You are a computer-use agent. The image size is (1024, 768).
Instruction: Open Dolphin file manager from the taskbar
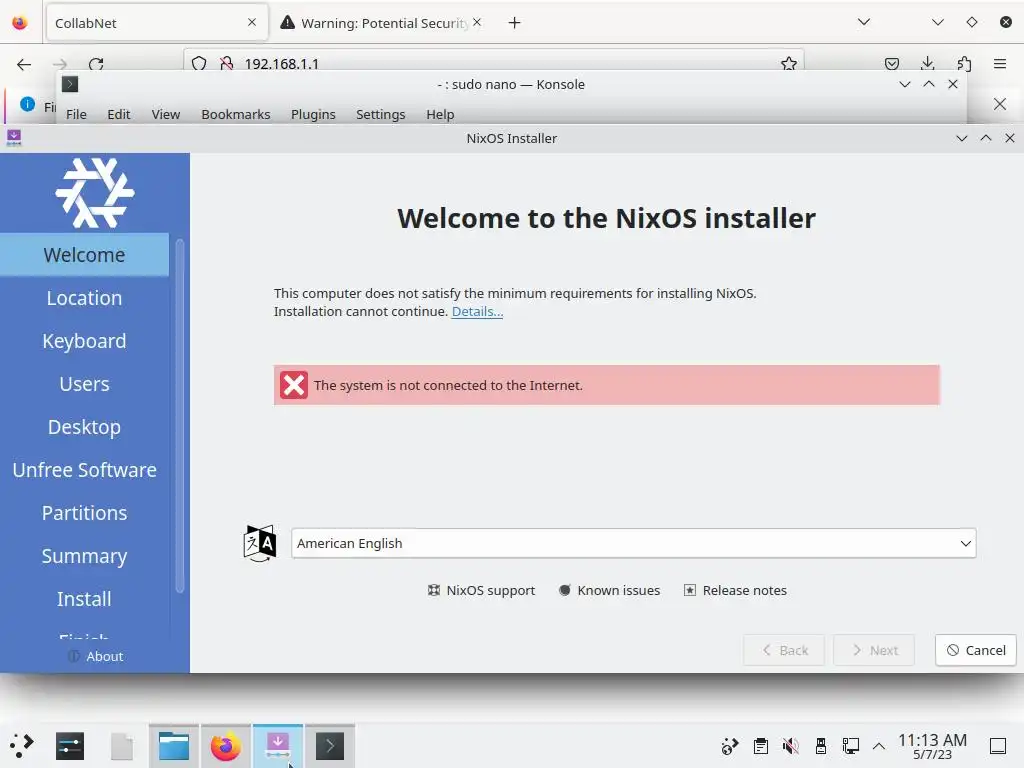pyautogui.click(x=174, y=746)
